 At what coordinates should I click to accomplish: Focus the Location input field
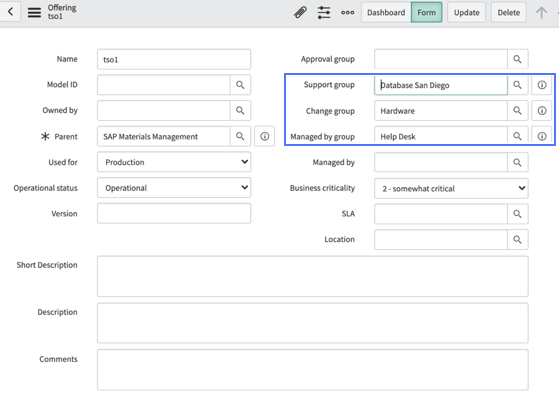coord(441,239)
